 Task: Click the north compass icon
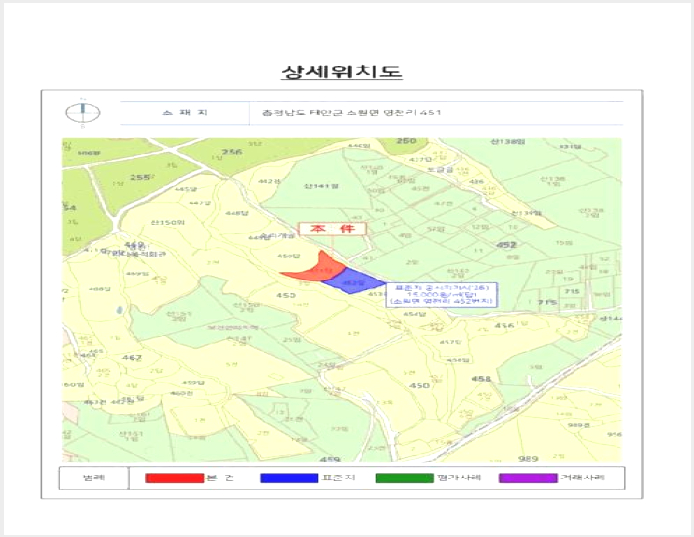(x=83, y=112)
